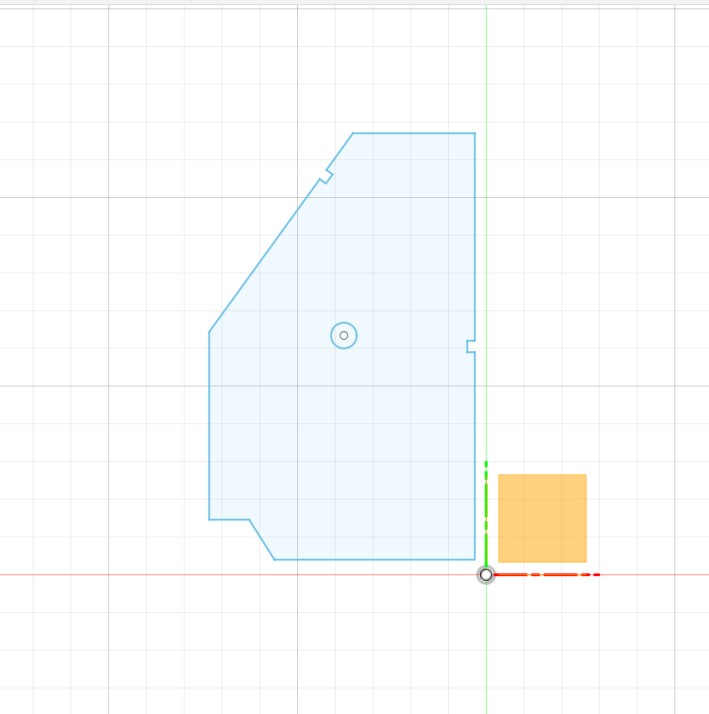Select the bottom horizontal edge of the profile
This screenshot has width=709, height=714.
(x=375, y=559)
